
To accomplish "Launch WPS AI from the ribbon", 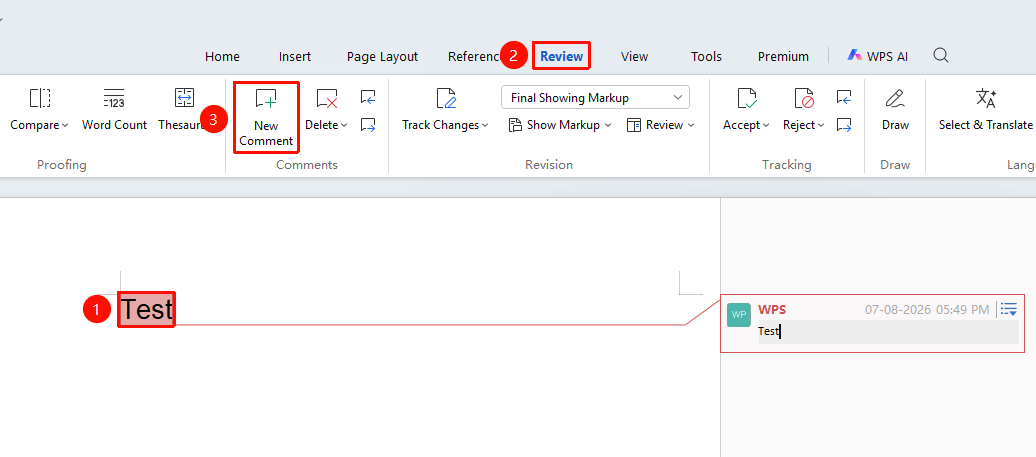I will click(x=877, y=56).
